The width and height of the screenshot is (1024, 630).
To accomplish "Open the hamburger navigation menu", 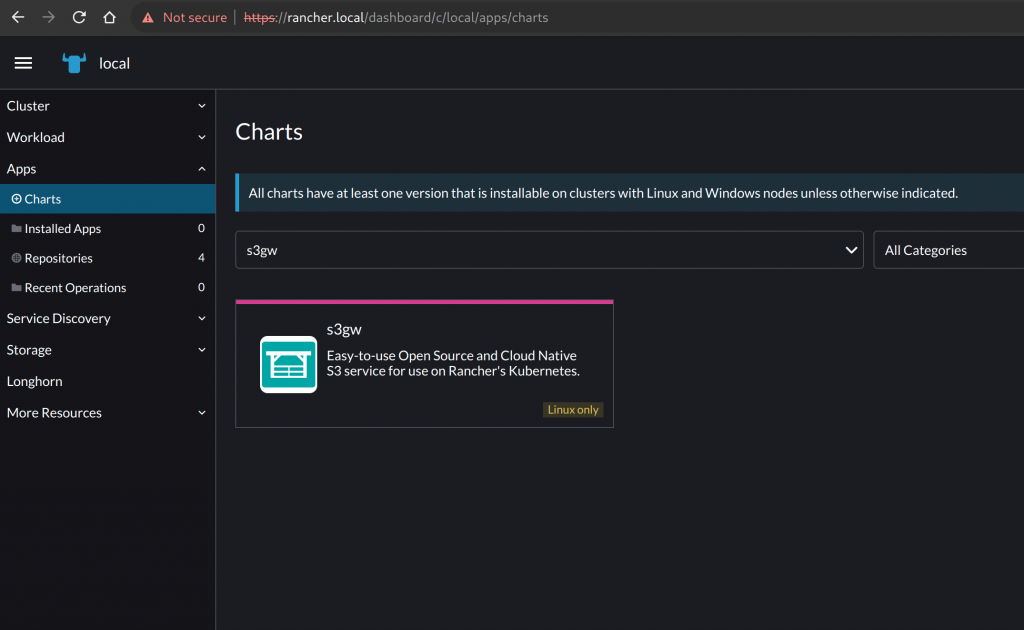I will (x=23, y=63).
